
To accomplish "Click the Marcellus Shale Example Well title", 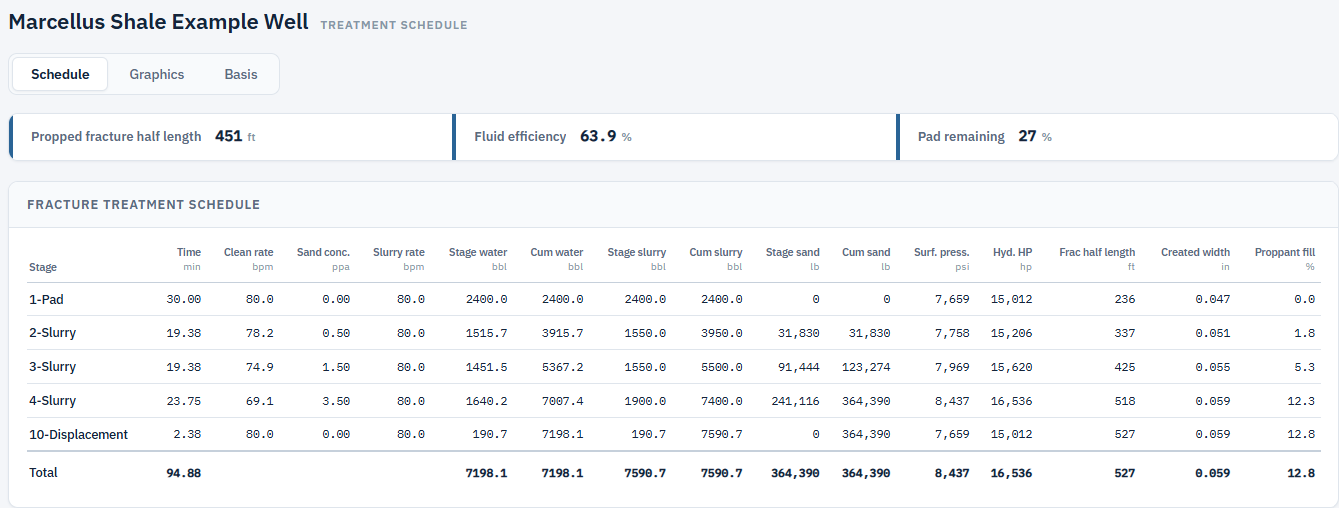I will coord(159,22).
